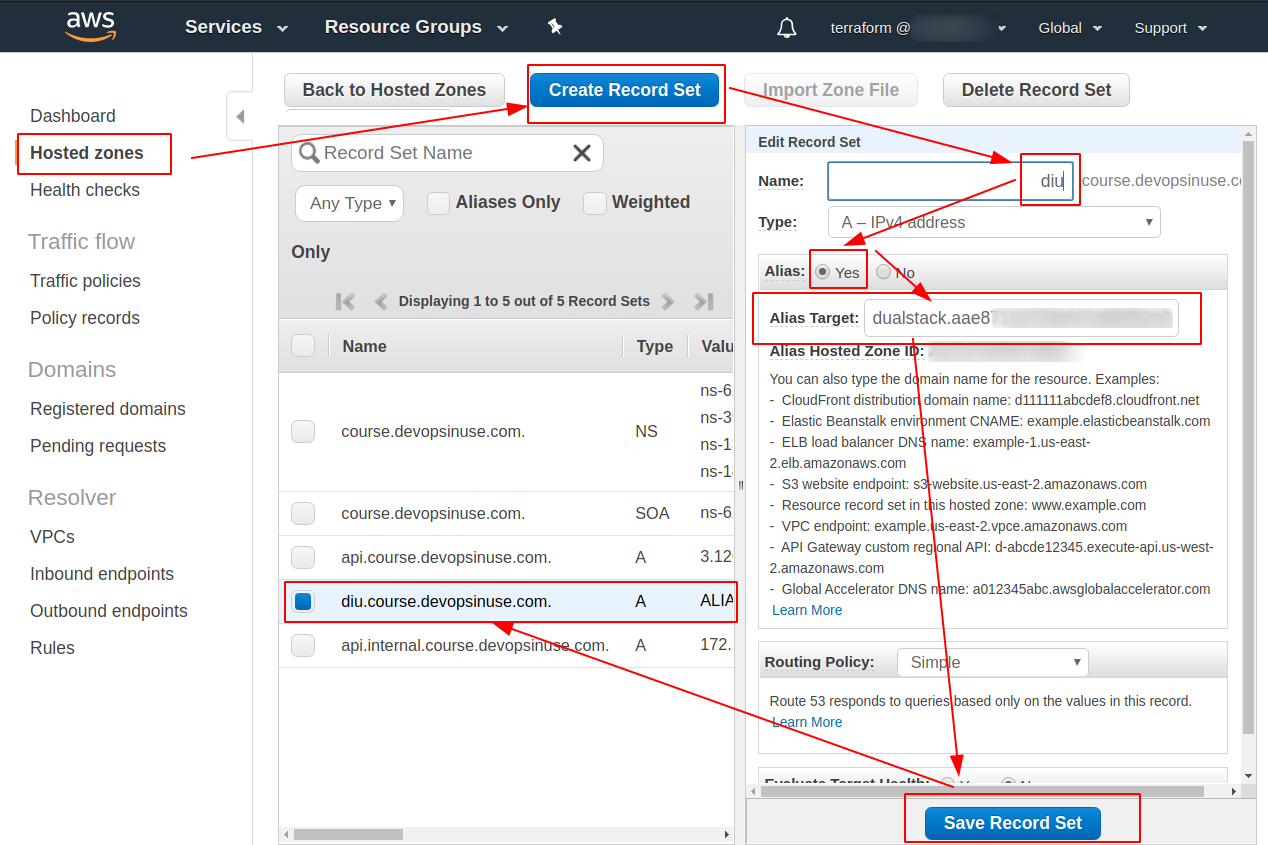The image size is (1268, 845).
Task: Click the api.internal.course.devopsinuse.com. row name
Action: (x=475, y=646)
